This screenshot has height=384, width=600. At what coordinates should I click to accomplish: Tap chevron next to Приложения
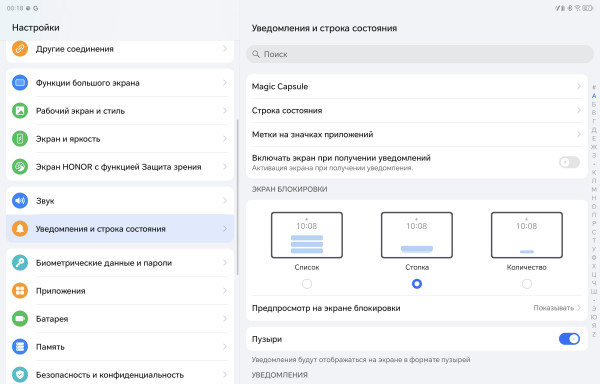(225, 290)
